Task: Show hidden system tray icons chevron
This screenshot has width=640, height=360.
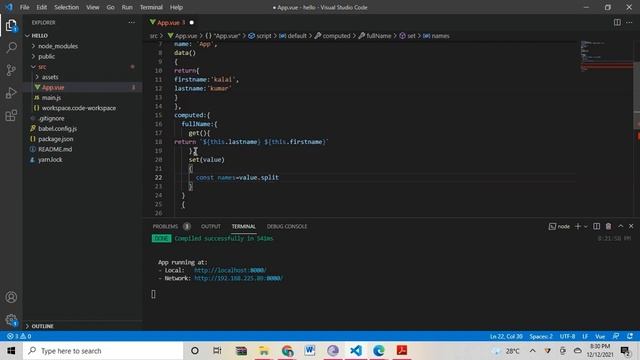Action: tap(532, 351)
